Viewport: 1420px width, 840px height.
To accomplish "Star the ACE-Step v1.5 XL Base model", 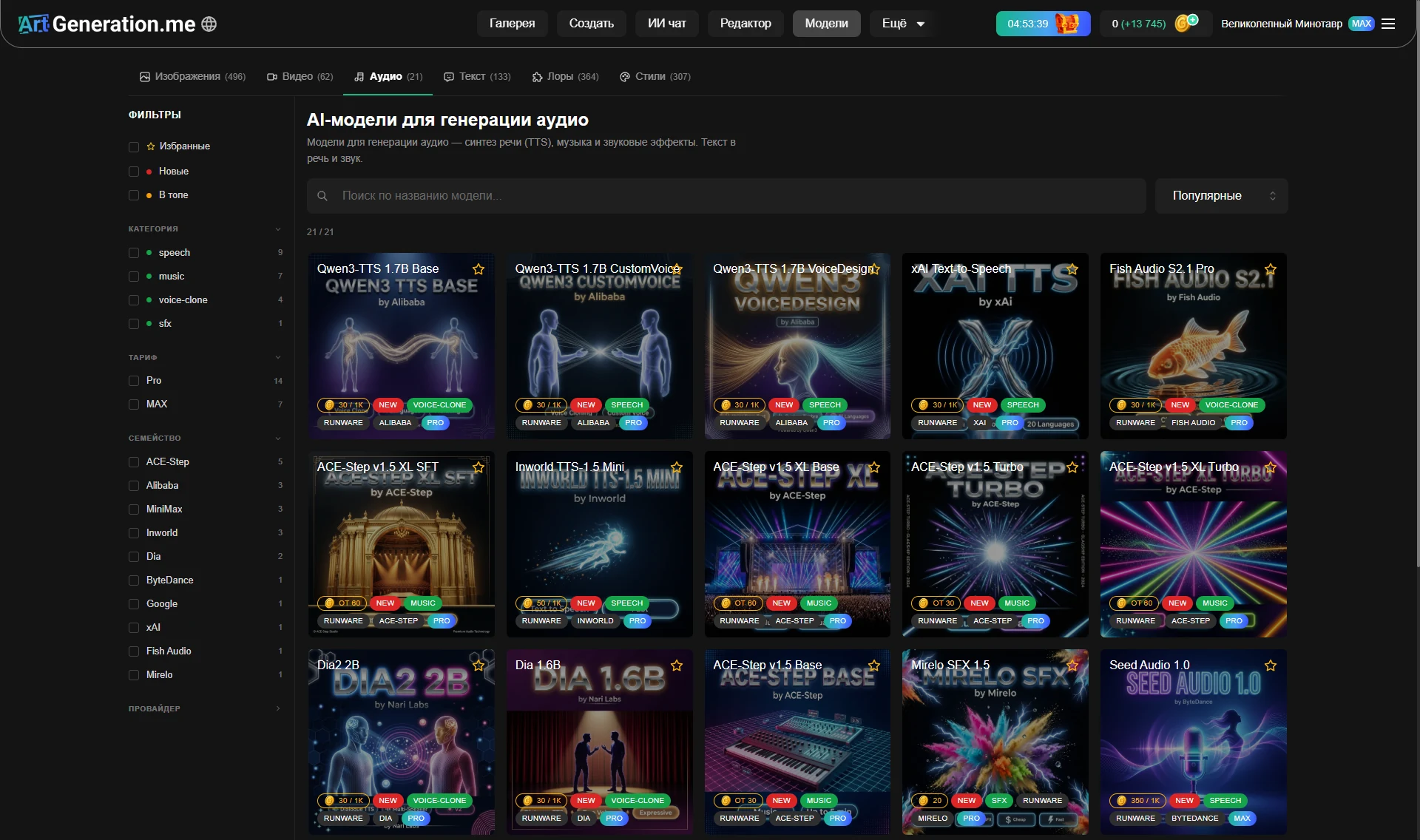I will (874, 467).
